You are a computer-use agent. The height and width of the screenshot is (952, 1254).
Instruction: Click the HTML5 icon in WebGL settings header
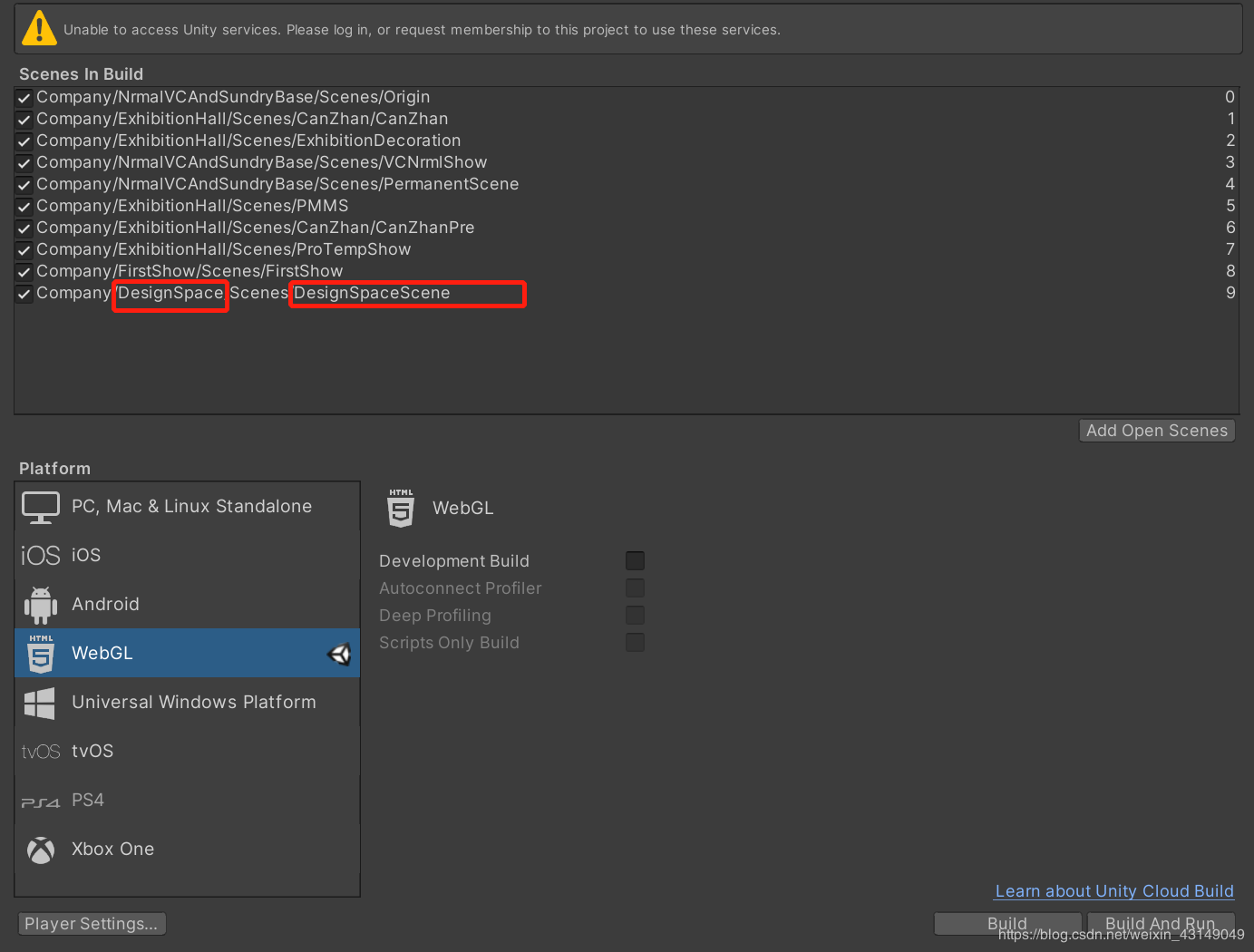pyautogui.click(x=401, y=509)
